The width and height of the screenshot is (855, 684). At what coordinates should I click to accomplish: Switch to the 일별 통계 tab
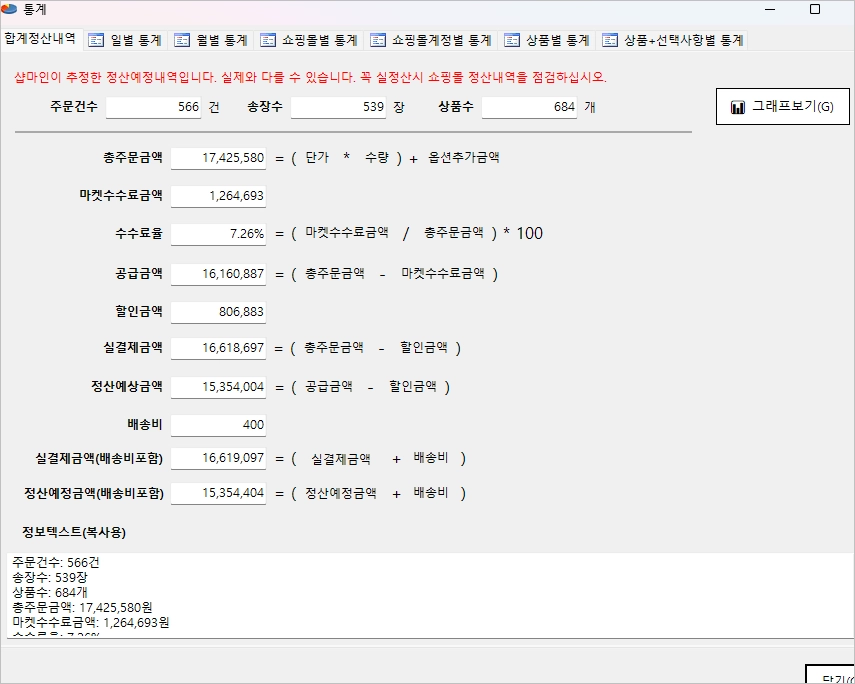click(125, 40)
